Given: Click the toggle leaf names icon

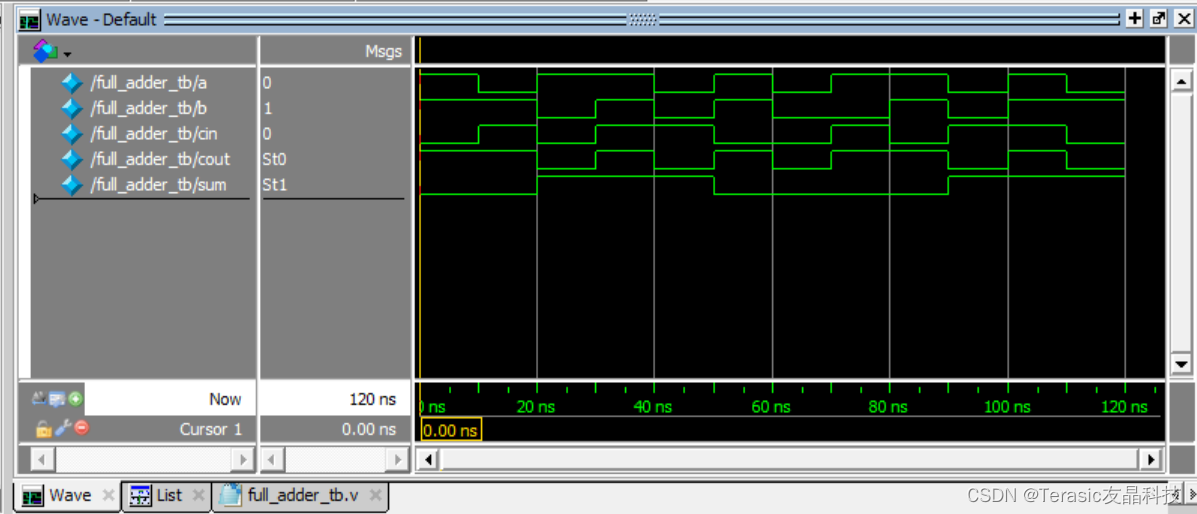Looking at the screenshot, I should [39, 398].
